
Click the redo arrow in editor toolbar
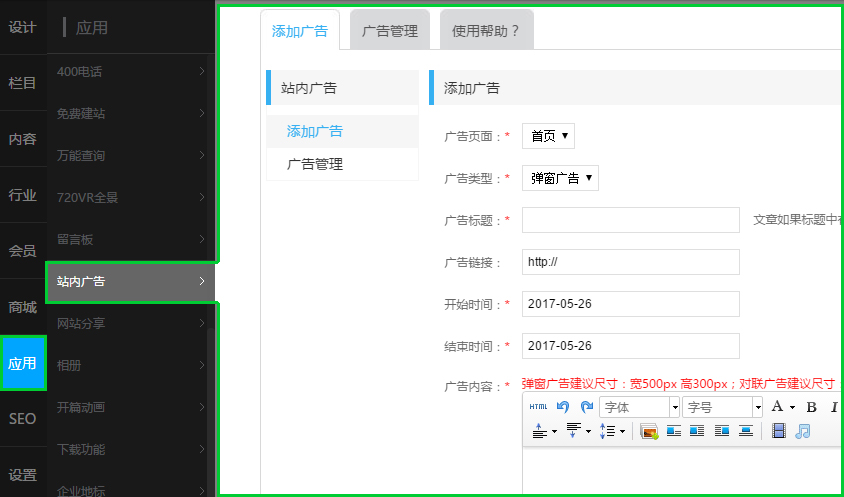click(x=587, y=407)
